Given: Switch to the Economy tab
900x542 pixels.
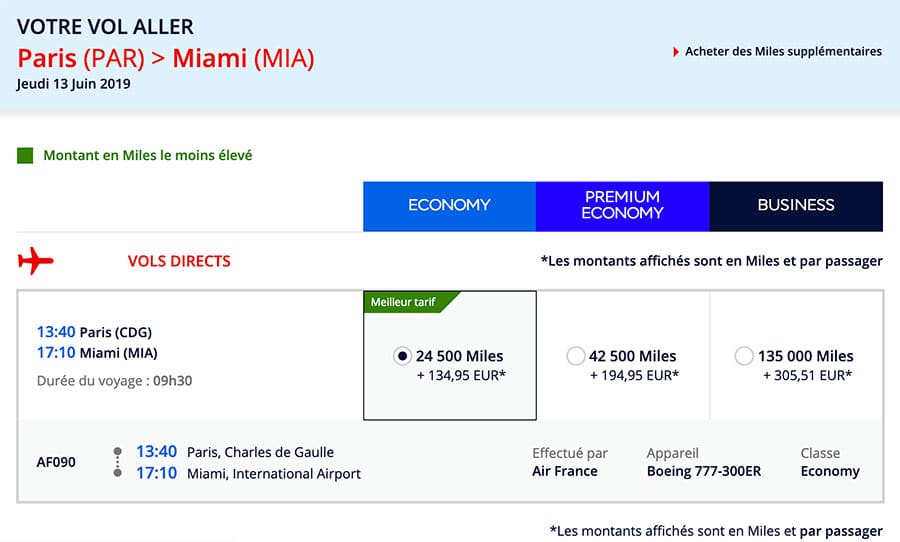Looking at the screenshot, I should pos(449,205).
